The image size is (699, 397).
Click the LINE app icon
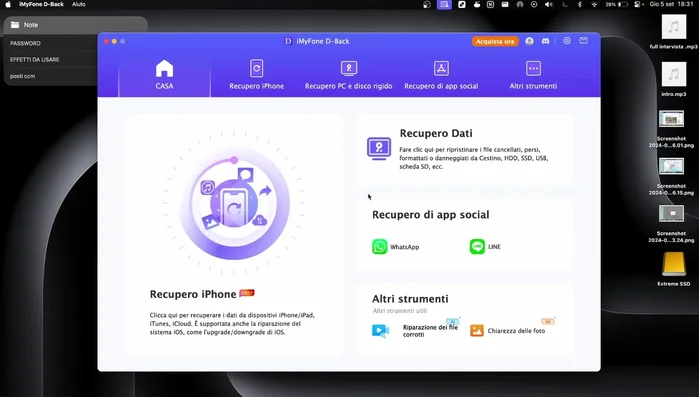coord(477,246)
